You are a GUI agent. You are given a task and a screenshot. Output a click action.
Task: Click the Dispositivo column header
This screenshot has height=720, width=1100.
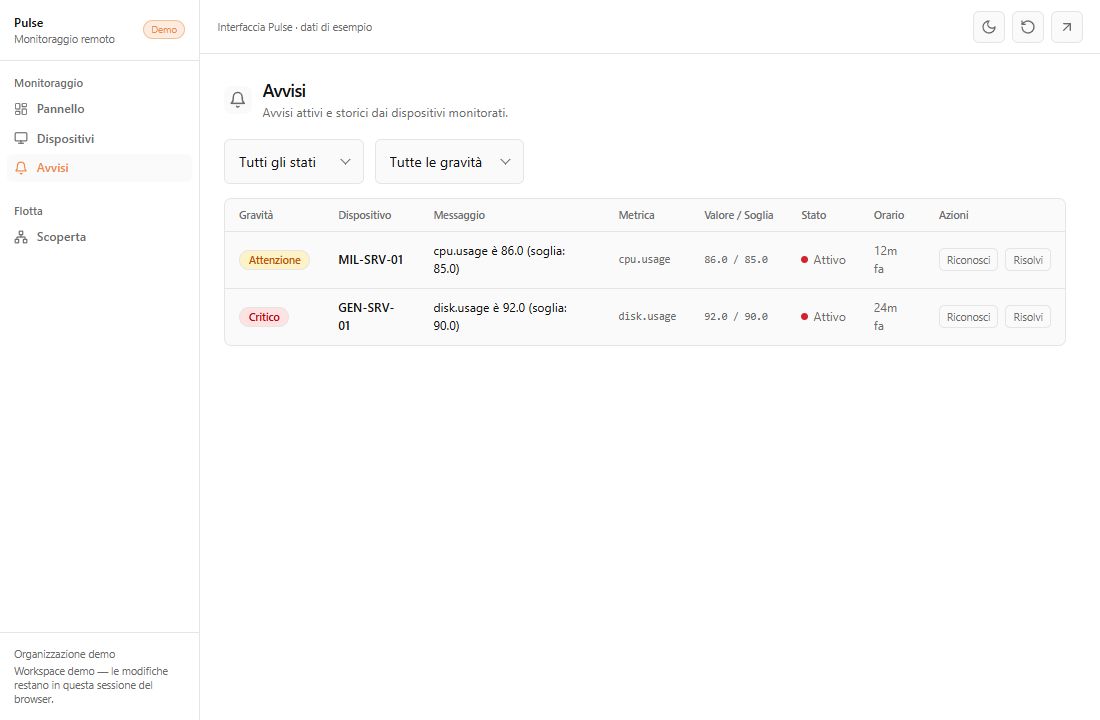coord(365,215)
